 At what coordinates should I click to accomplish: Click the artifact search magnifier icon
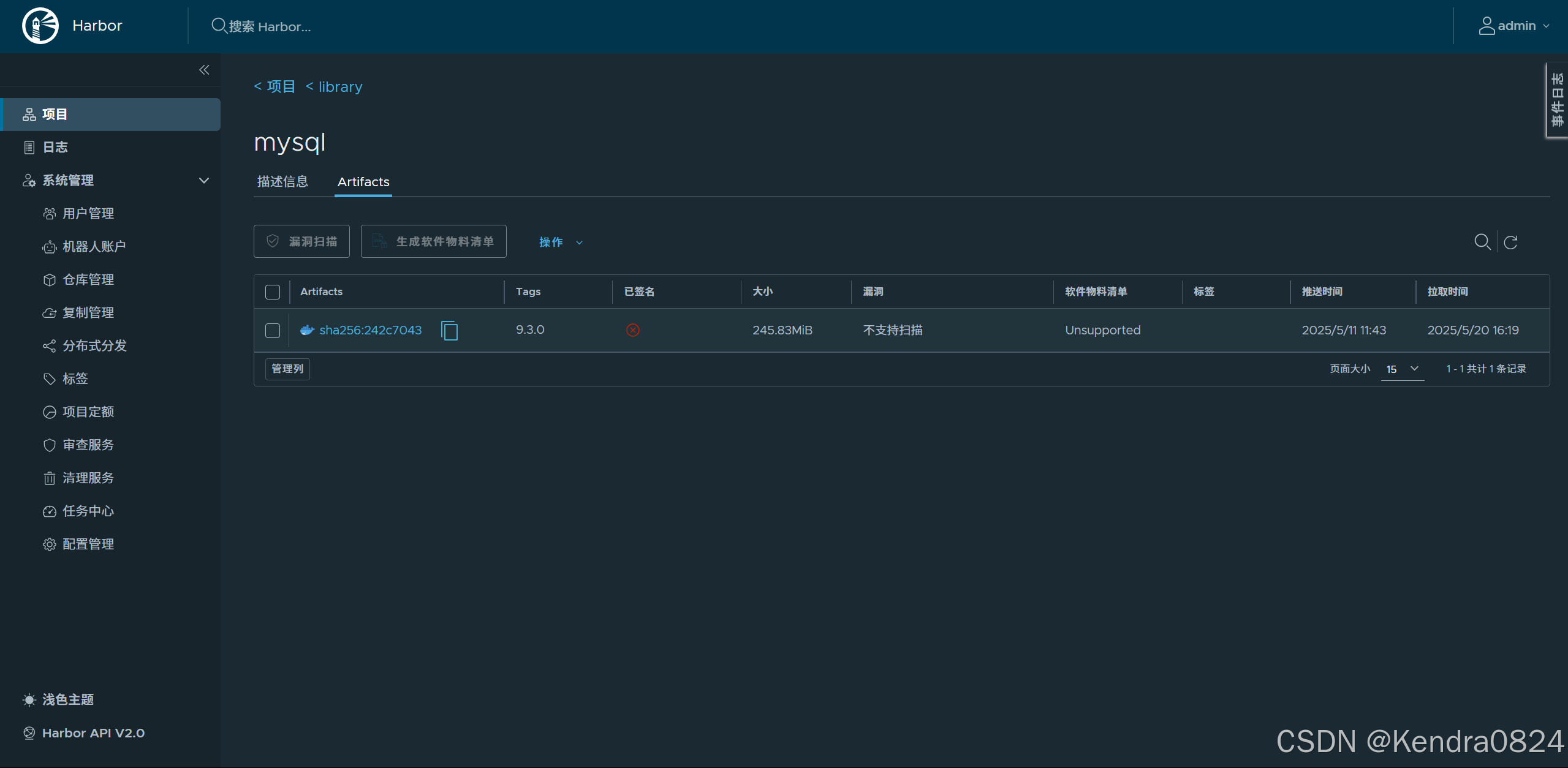tap(1482, 242)
